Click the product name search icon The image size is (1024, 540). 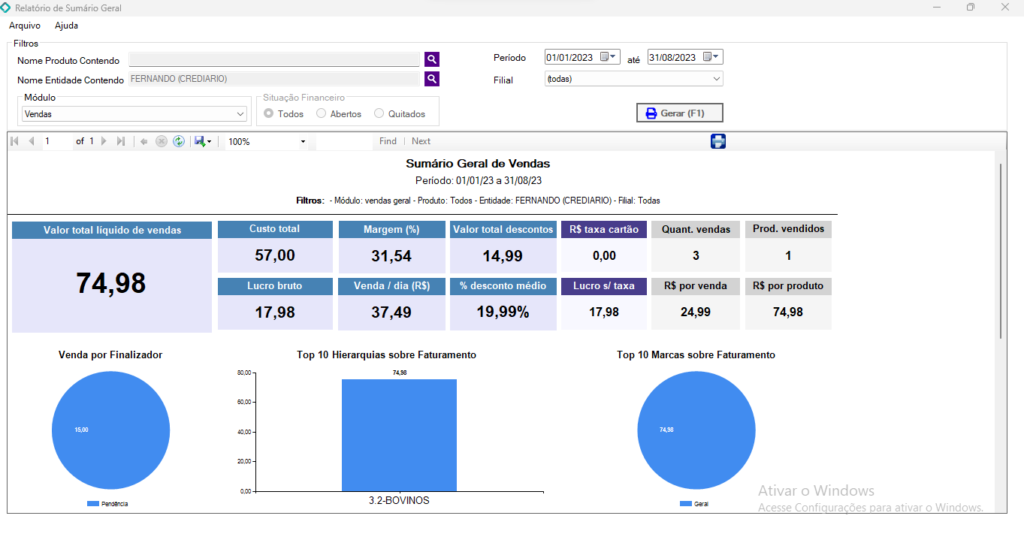tap(432, 59)
